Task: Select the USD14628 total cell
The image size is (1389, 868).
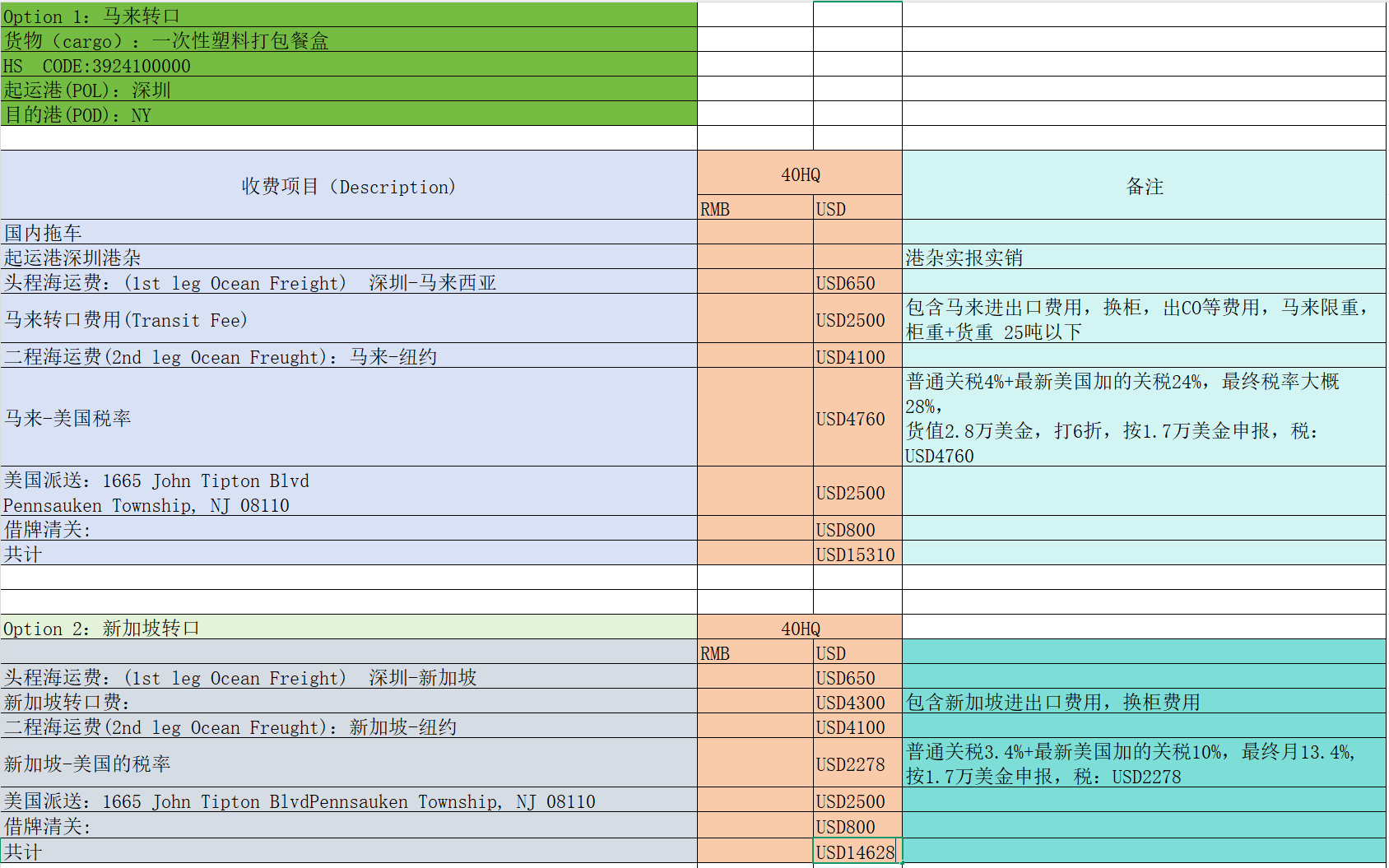Action: pyautogui.click(x=857, y=852)
